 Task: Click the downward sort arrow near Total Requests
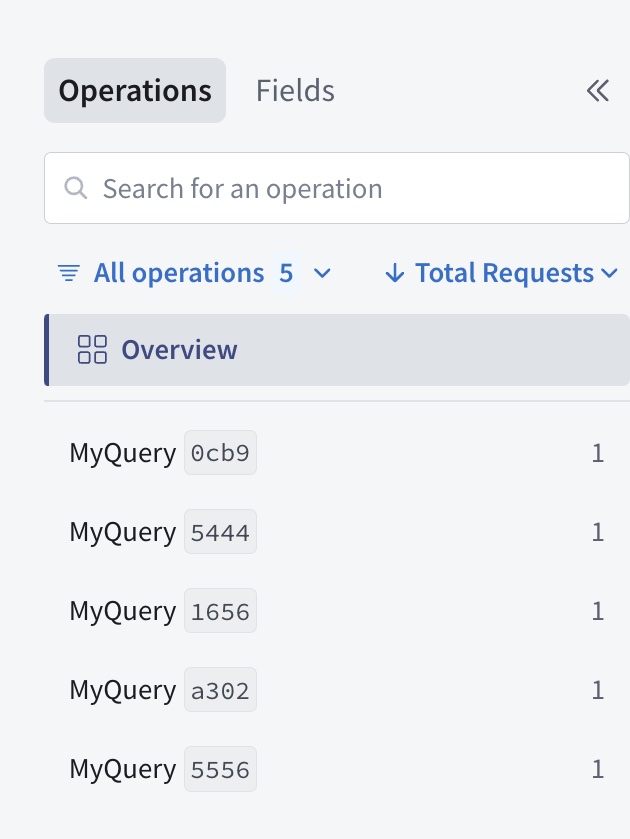[x=396, y=272]
